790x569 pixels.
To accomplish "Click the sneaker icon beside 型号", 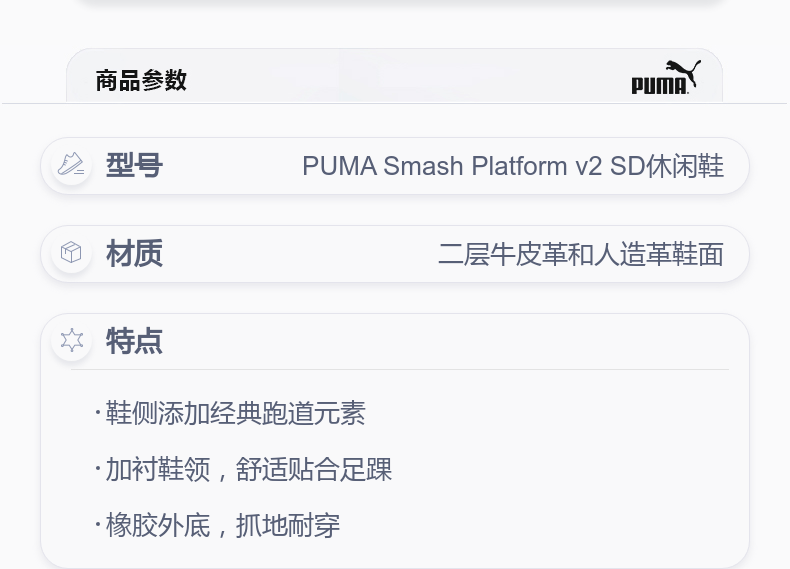I will point(71,165).
